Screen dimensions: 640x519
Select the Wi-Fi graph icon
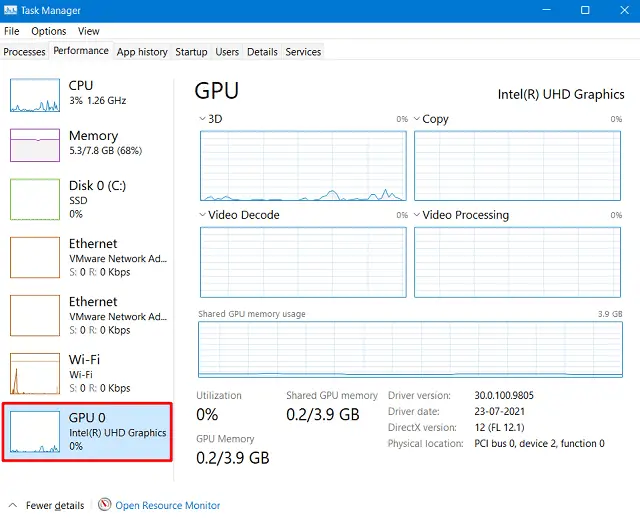pos(35,373)
